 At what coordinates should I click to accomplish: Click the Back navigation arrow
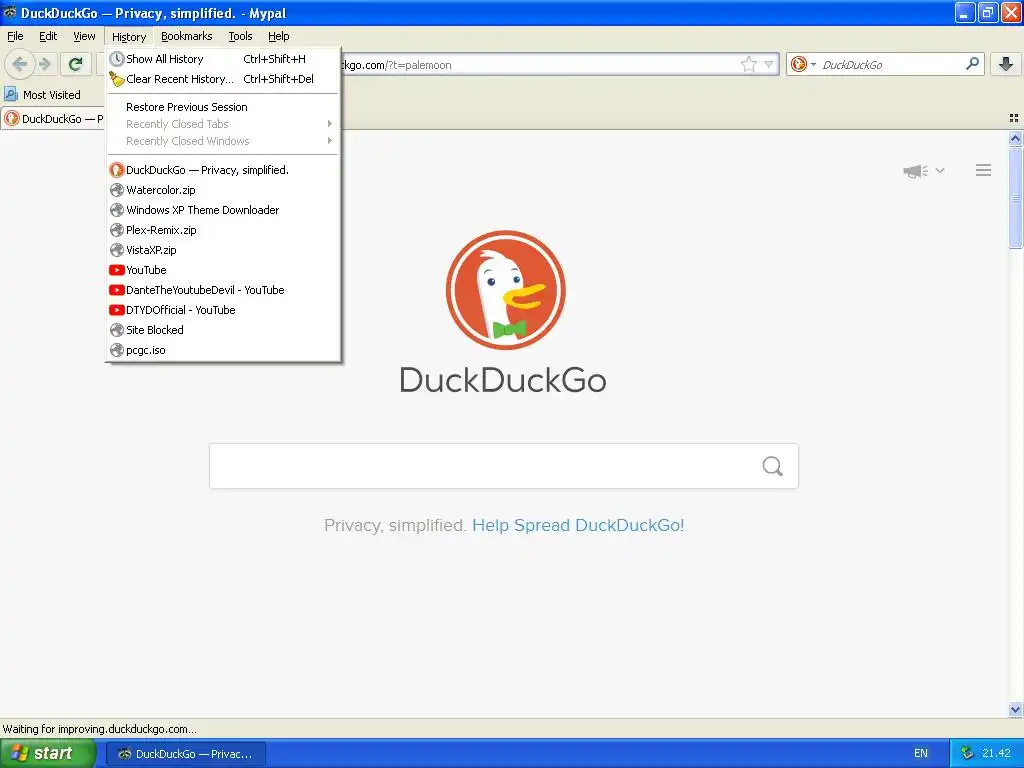(20, 64)
